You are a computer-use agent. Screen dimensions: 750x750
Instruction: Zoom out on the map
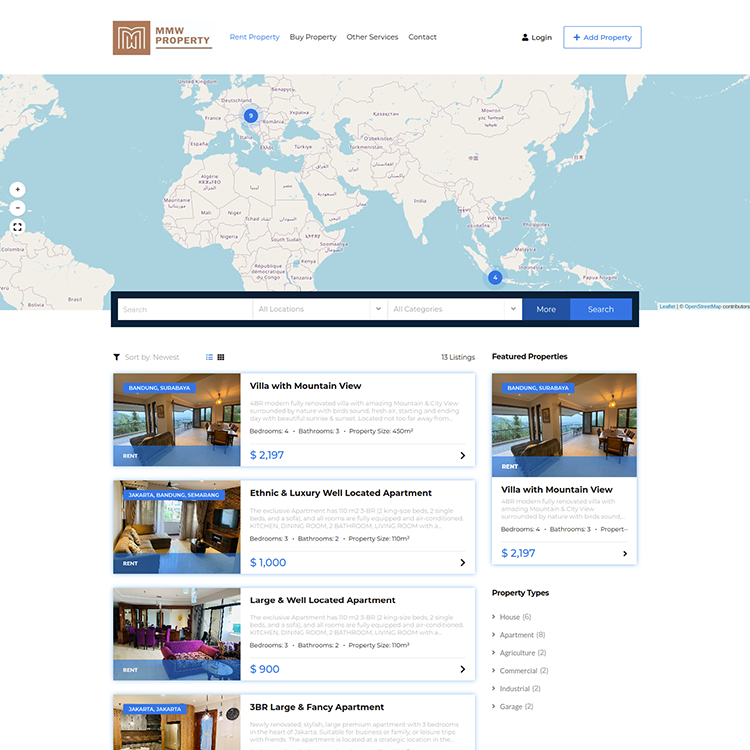(17, 208)
